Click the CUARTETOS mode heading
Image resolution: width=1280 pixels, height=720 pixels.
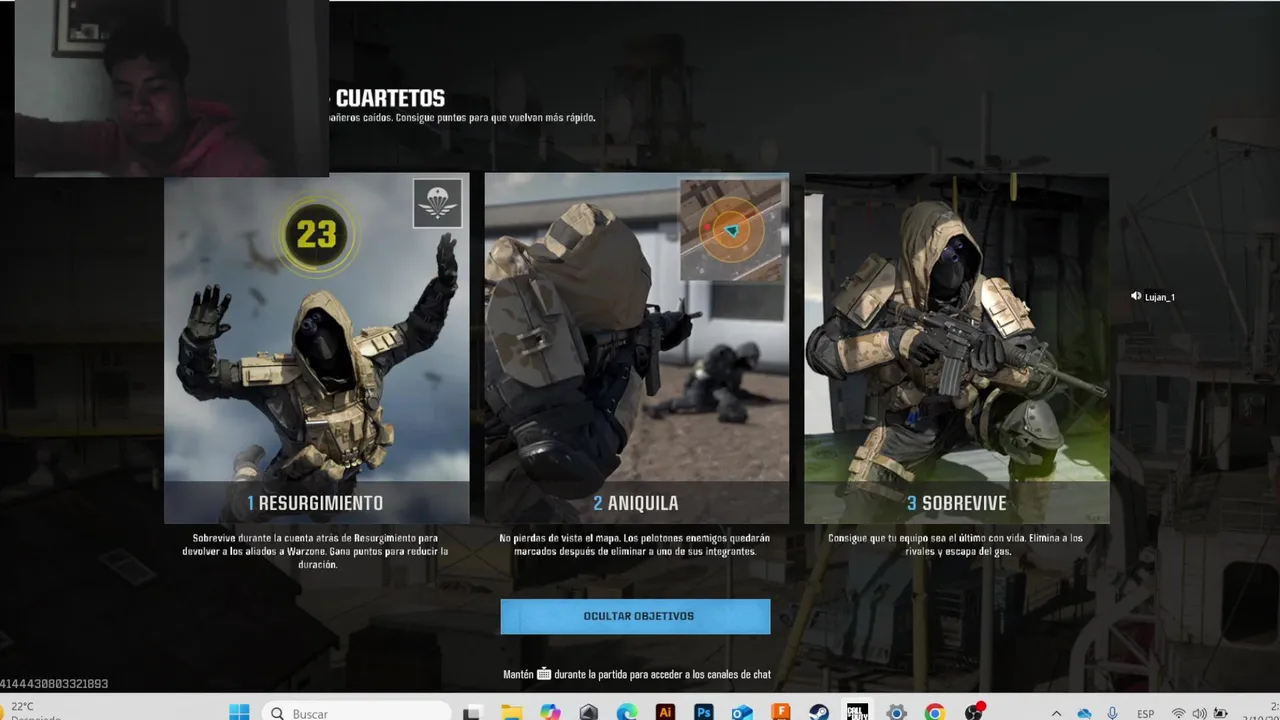coord(390,99)
